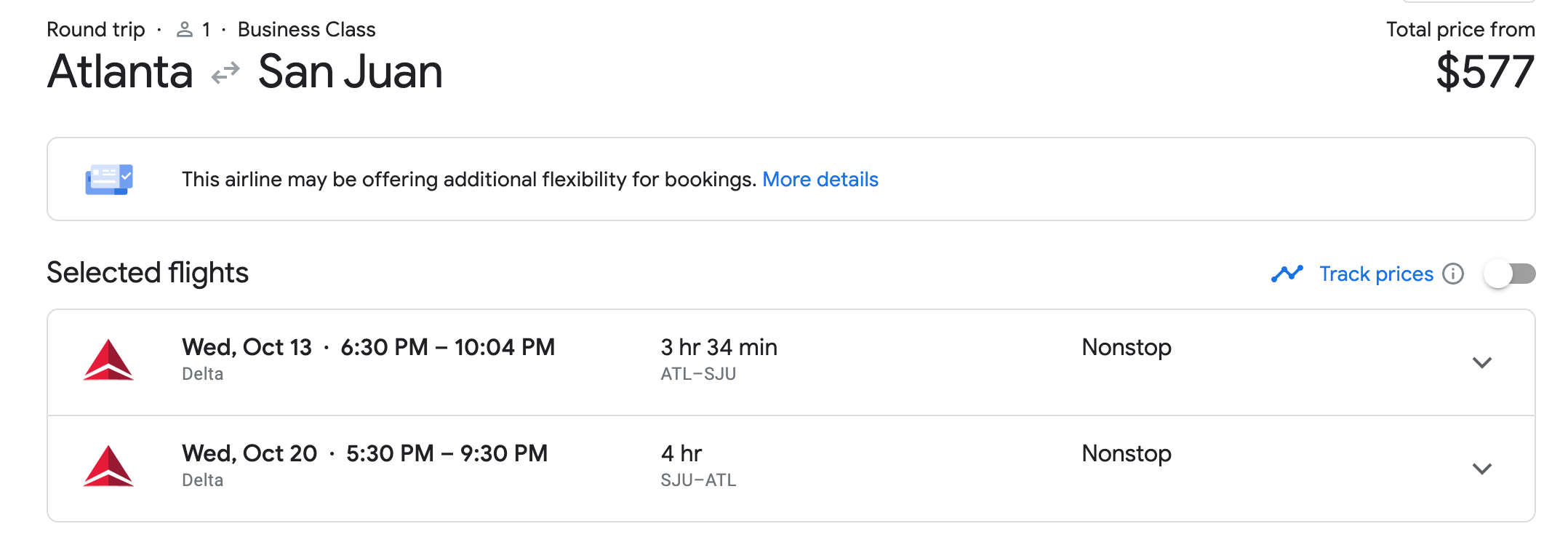Click the passenger count person icon
Screen dimensions: 1568x553
click(x=185, y=30)
